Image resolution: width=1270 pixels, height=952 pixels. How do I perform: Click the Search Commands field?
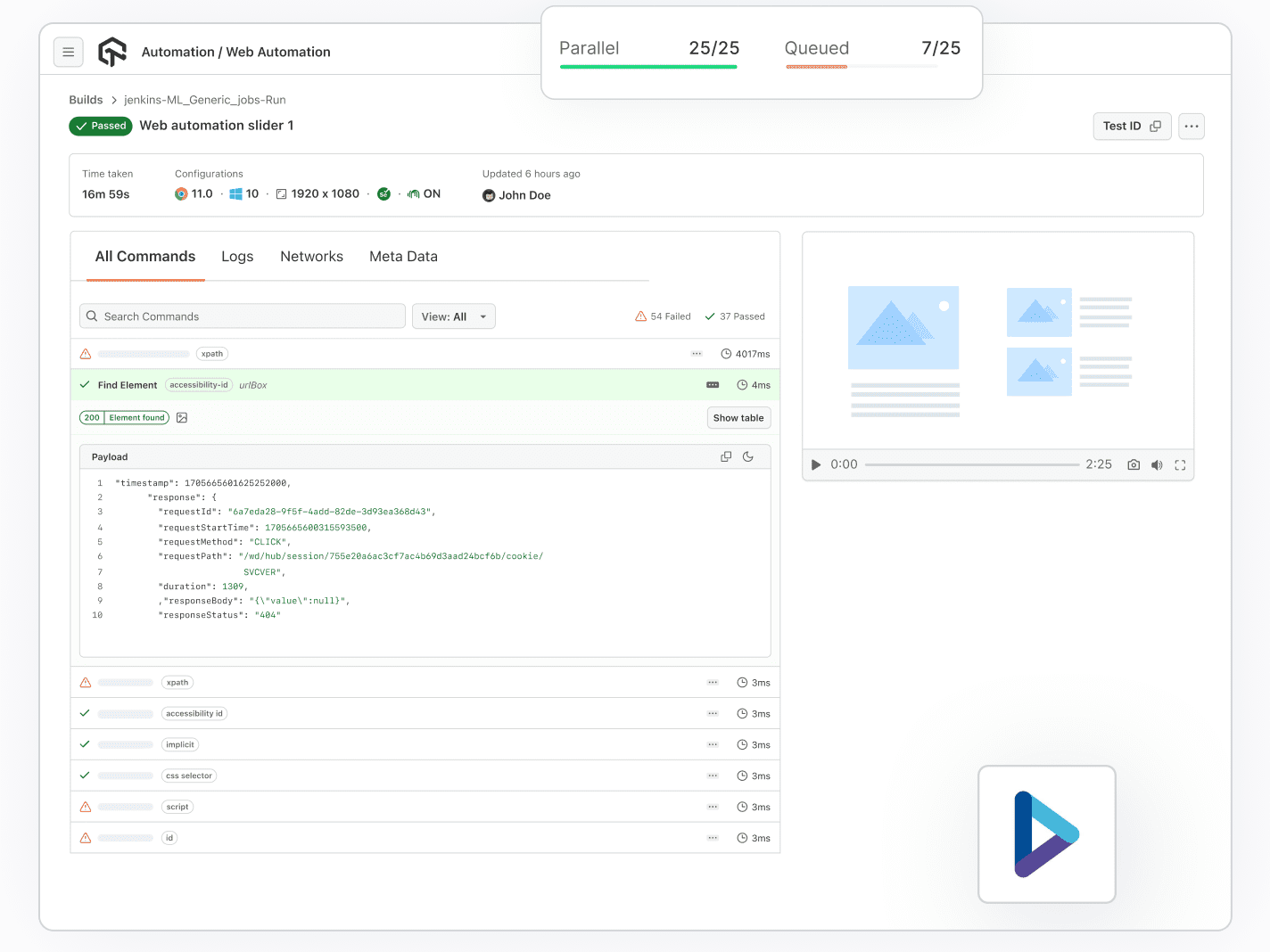[243, 316]
